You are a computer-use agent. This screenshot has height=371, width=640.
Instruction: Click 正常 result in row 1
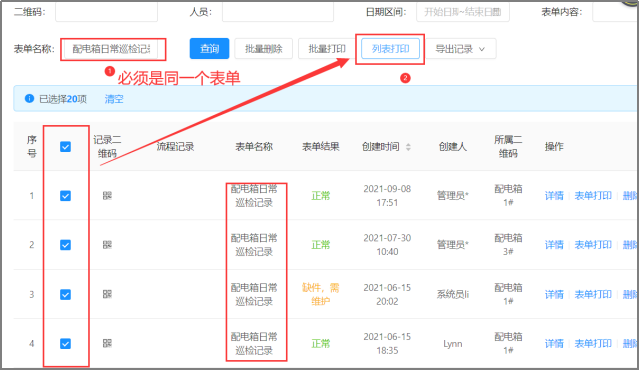(320, 196)
